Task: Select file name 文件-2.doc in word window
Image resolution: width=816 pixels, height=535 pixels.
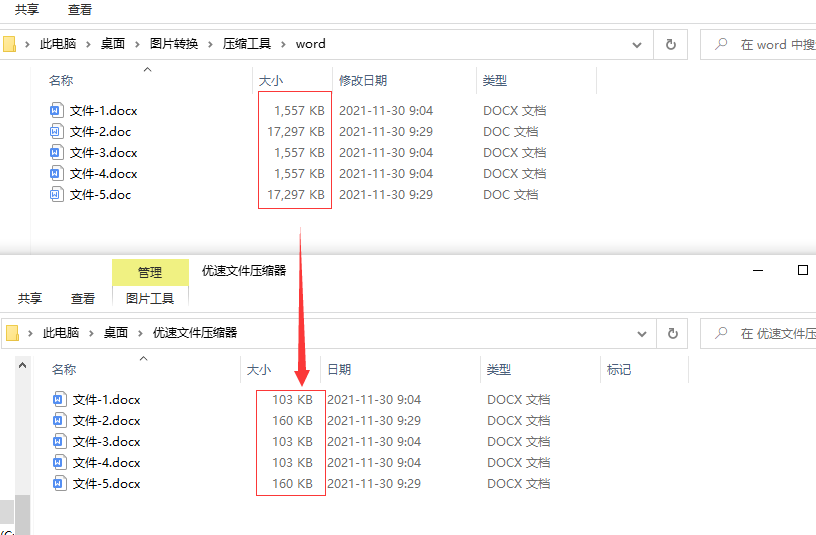Action: pos(100,132)
